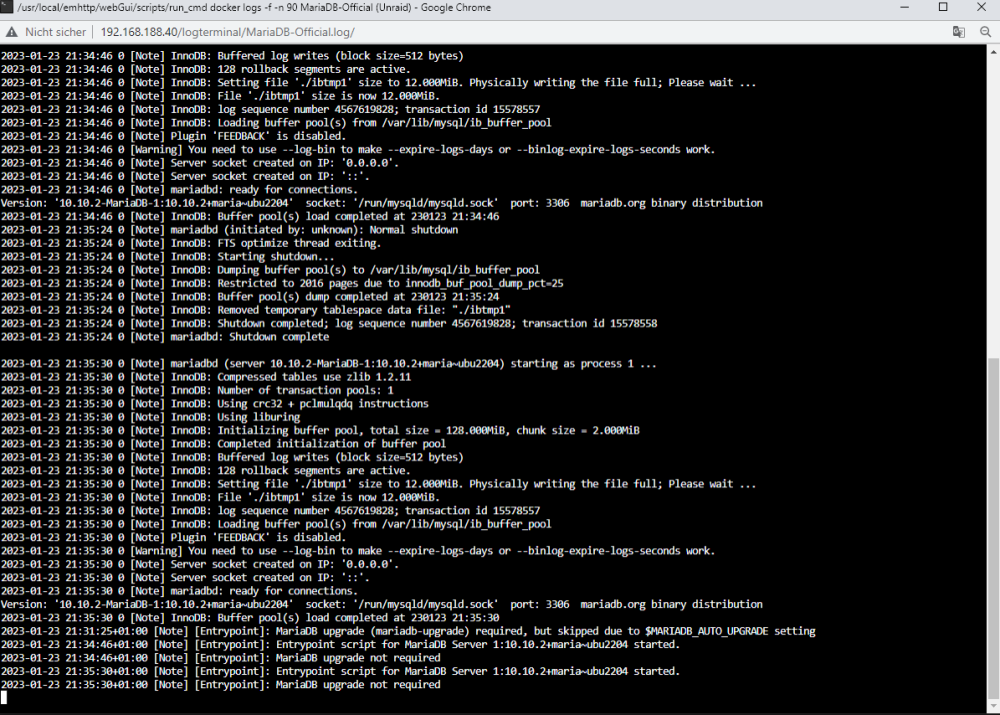
Task: Click the 'Nicht sicher' security warning icon
Action: pos(11,32)
